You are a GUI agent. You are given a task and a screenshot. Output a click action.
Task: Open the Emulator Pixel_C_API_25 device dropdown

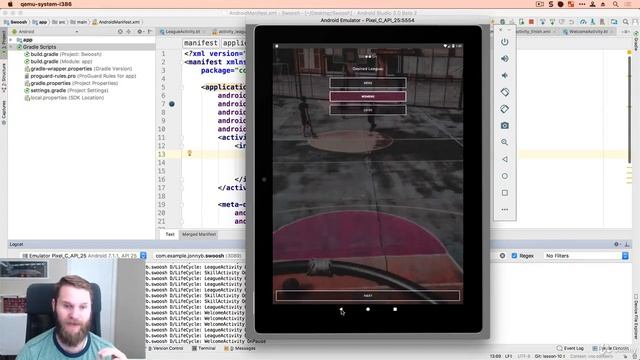tap(84, 256)
